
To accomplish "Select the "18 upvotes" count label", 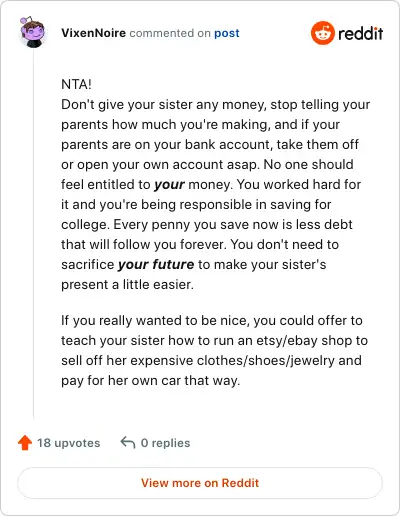I will (68, 443).
